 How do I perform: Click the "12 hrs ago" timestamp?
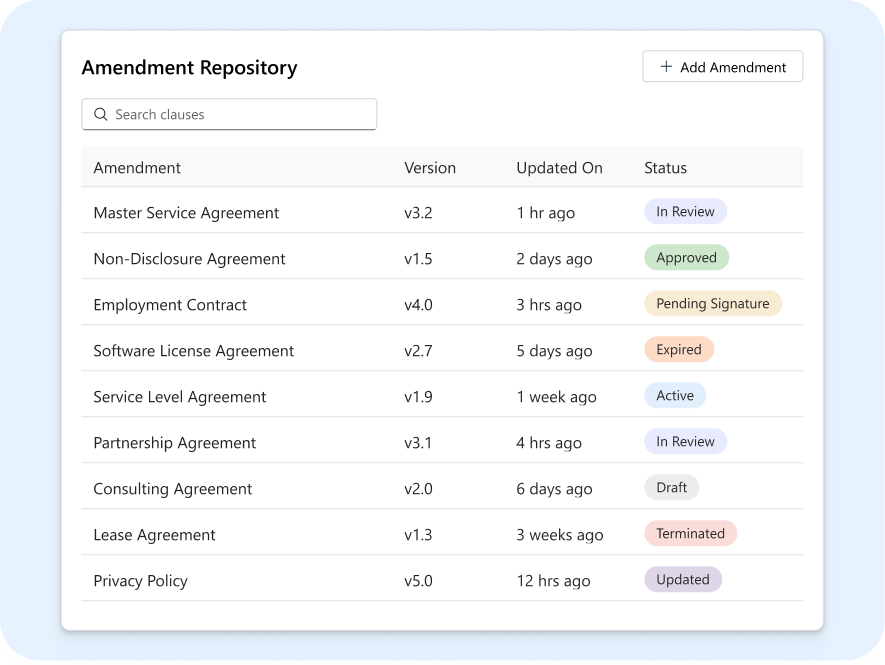coord(553,581)
